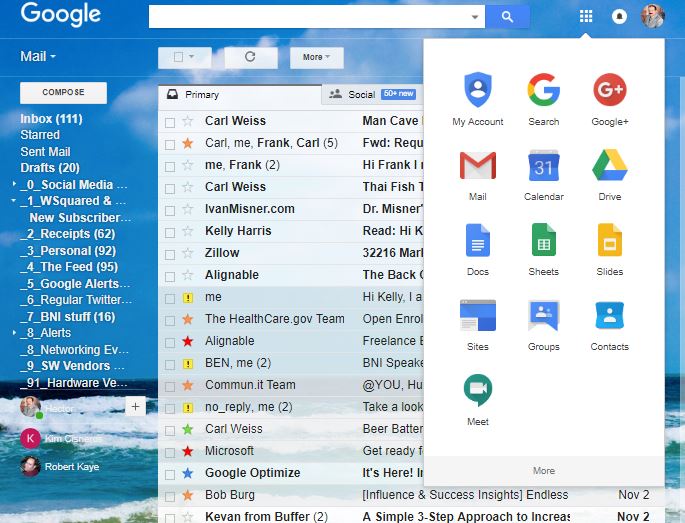Toggle blue star on Google Optimize email
The image size is (685, 523).
187,473
